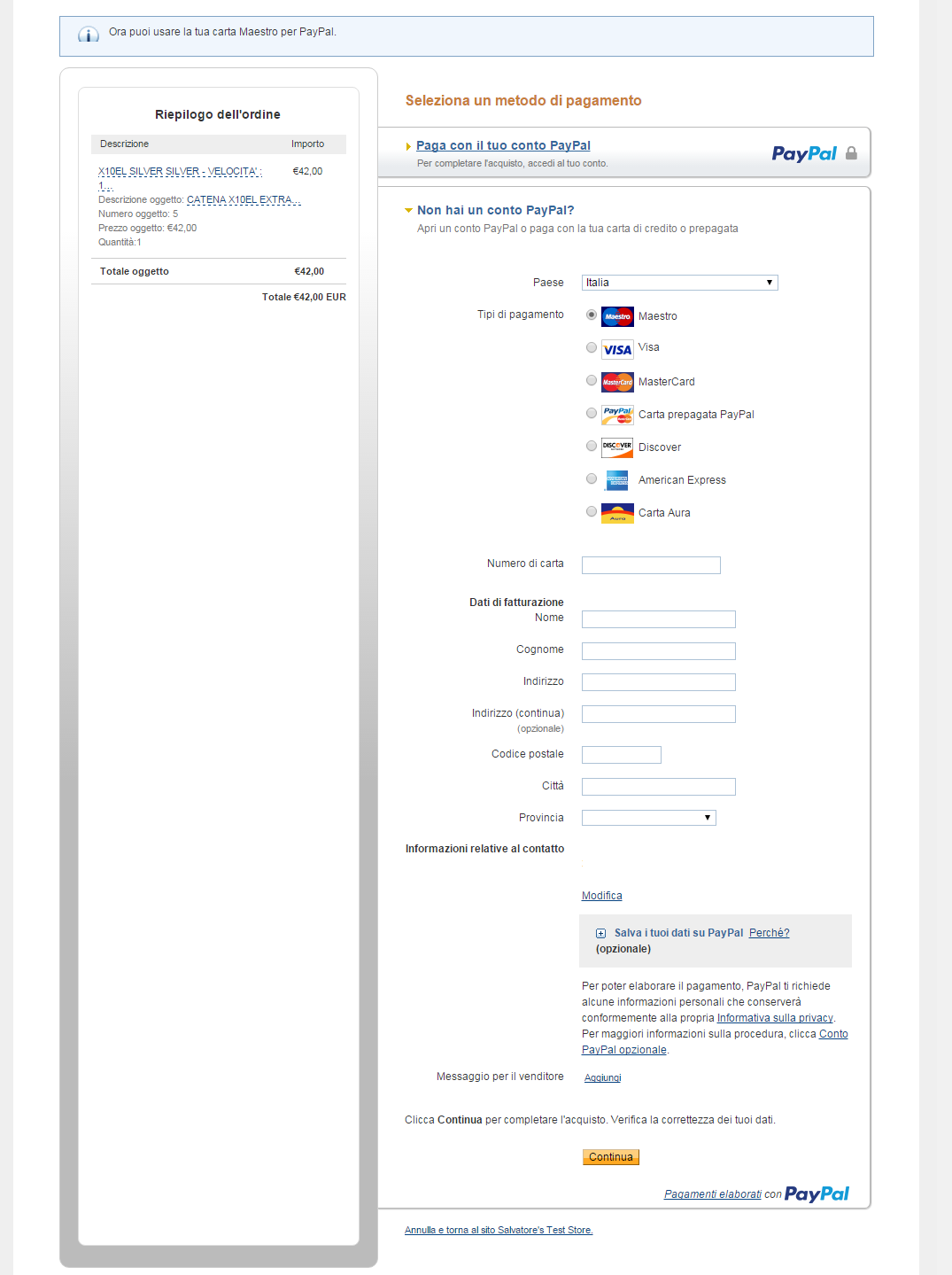The image size is (952, 1275).
Task: Click Aggiungi to add seller message
Action: [603, 1077]
